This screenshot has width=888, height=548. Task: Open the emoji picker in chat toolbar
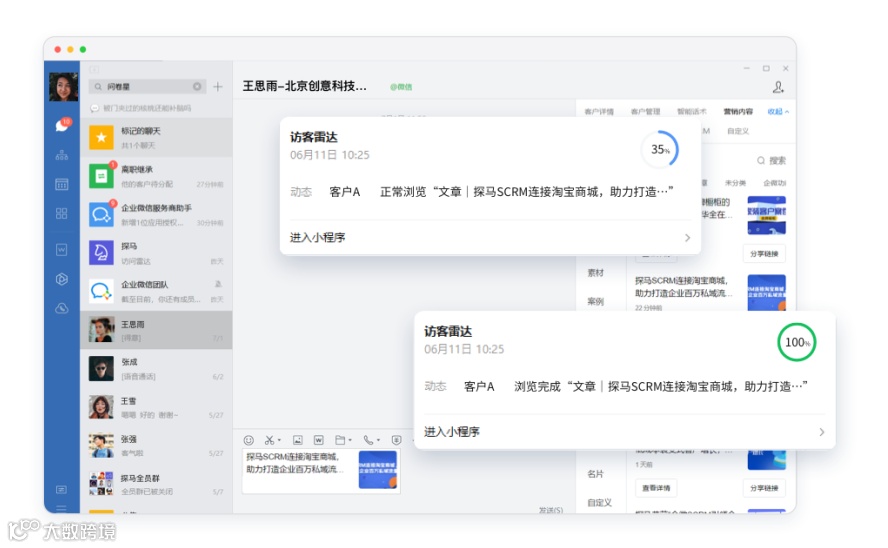(x=249, y=440)
